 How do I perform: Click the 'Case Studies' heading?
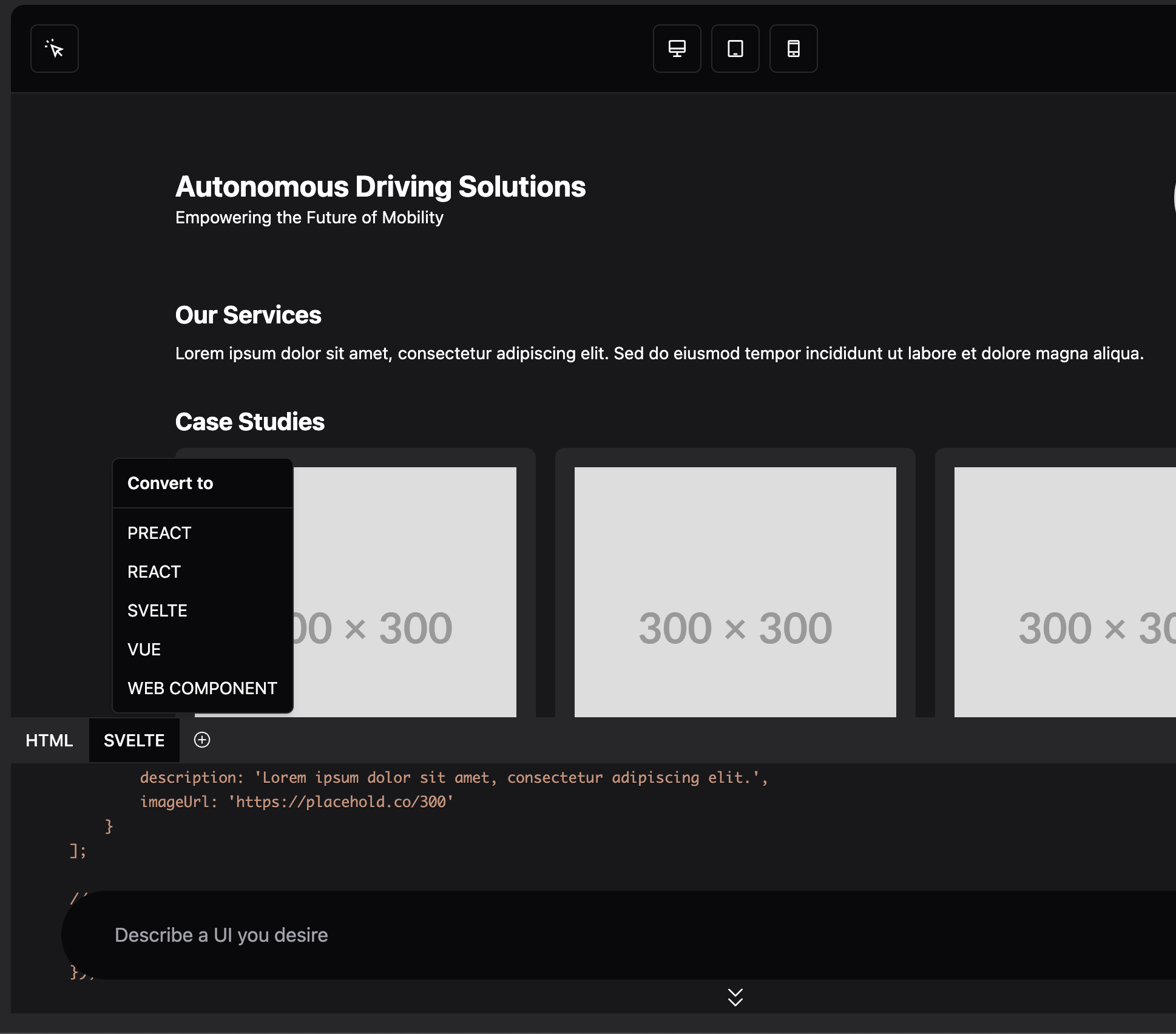point(250,422)
